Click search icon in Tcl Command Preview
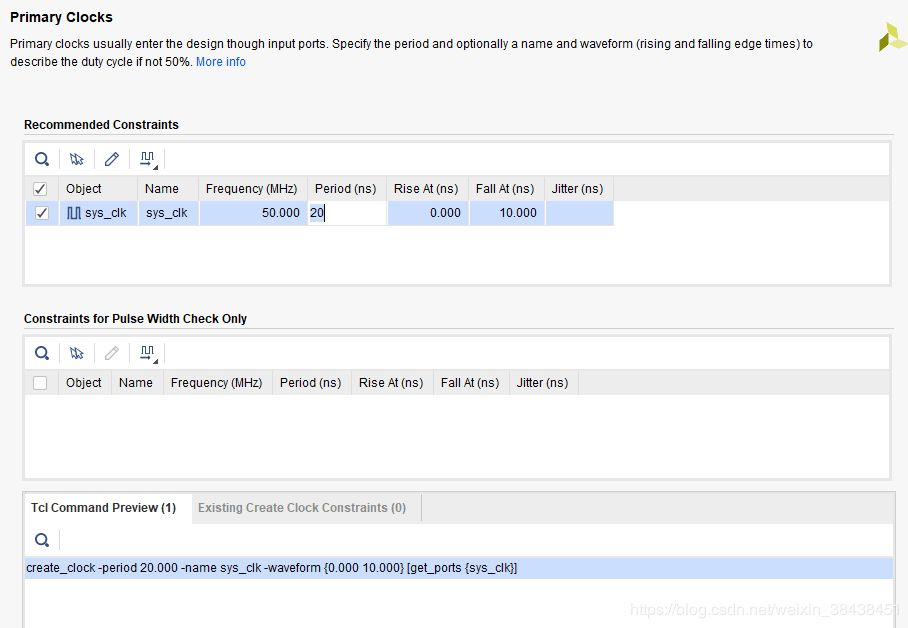 click(x=42, y=540)
